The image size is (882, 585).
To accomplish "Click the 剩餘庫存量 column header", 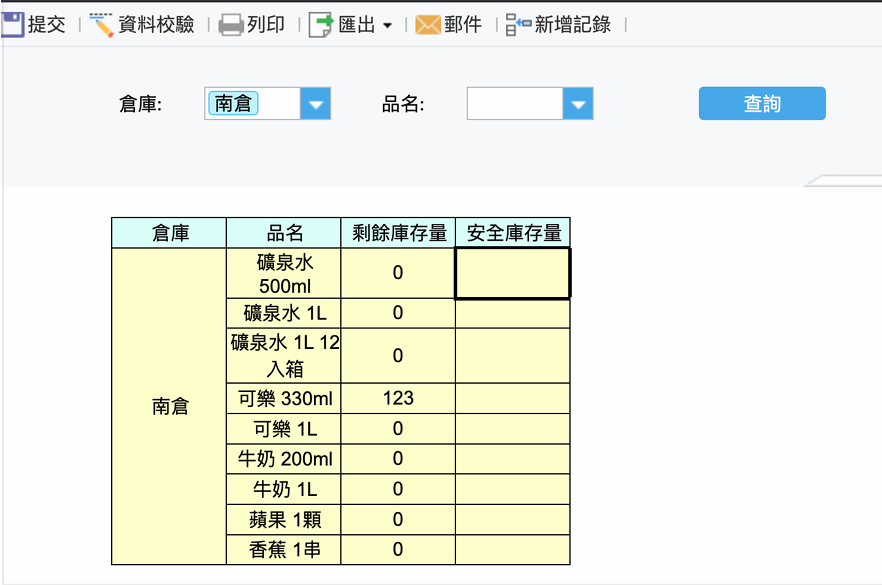I will point(398,233).
